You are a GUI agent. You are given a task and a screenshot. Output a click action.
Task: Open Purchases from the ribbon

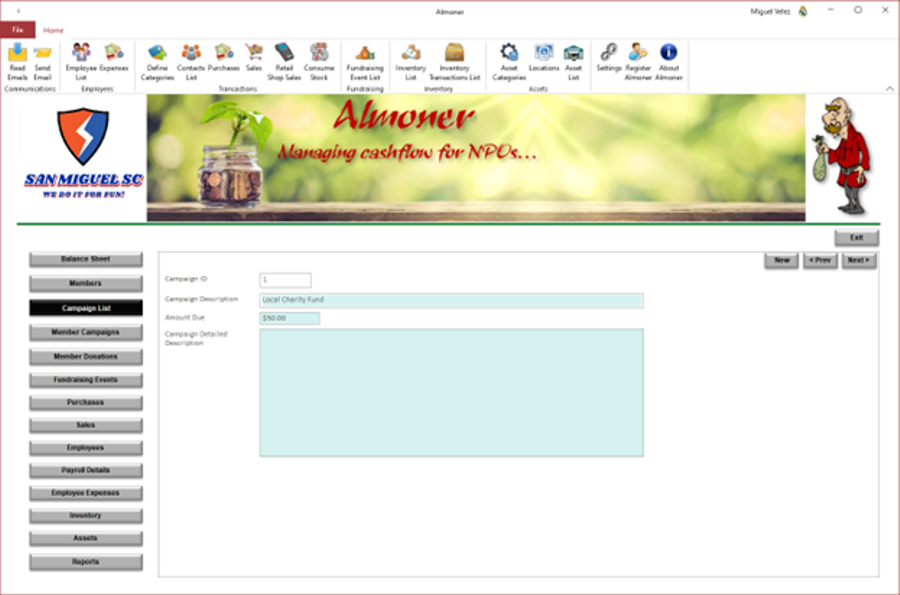coord(223,58)
